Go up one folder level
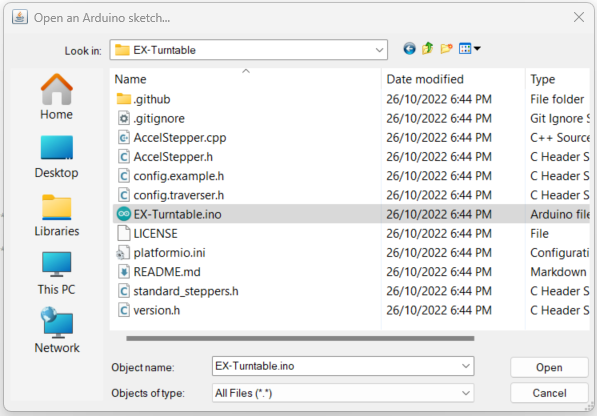Image resolution: width=597 pixels, height=416 pixels. 428,48
